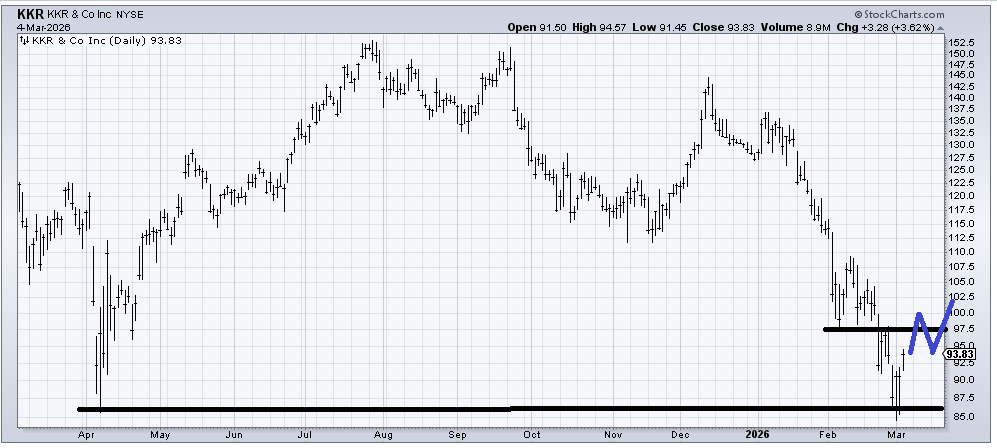Viewport: 997px width, 448px height.
Task: Click the Aug label on the time axis
Action: click(x=384, y=436)
